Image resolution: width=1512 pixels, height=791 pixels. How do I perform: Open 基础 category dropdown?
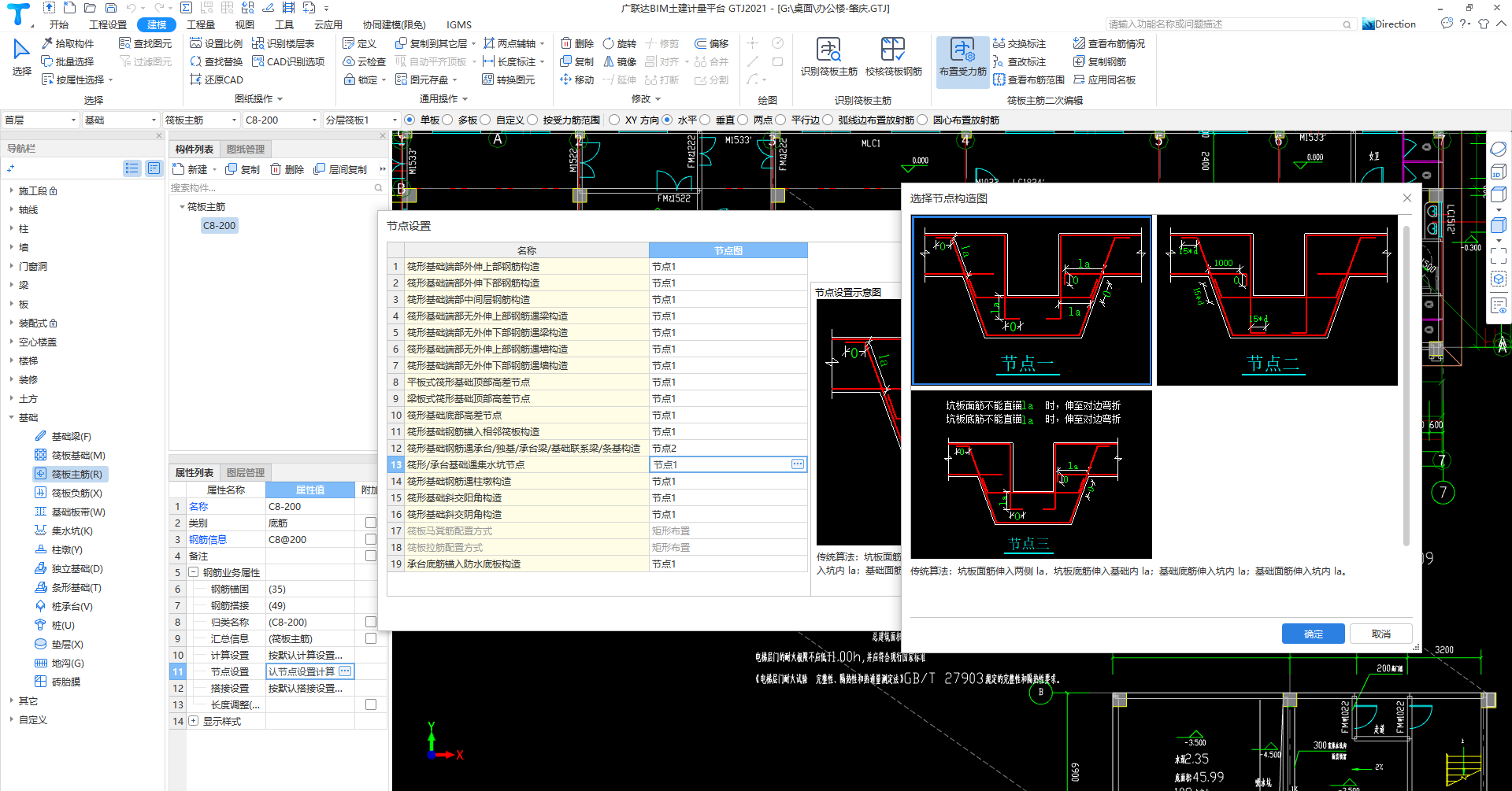[121, 120]
